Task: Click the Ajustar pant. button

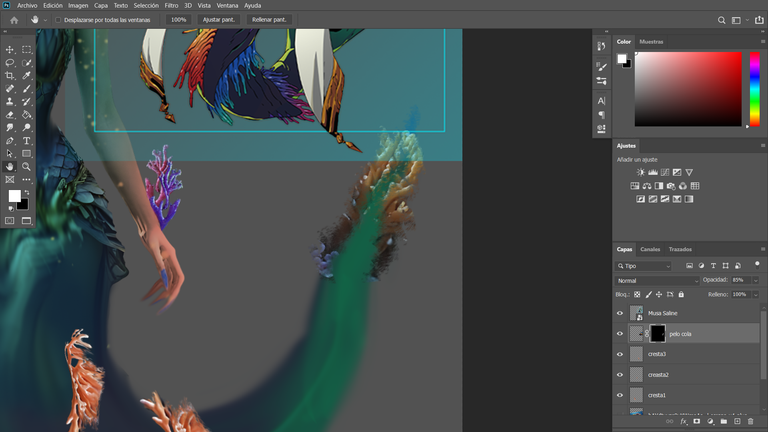Action: tap(219, 20)
